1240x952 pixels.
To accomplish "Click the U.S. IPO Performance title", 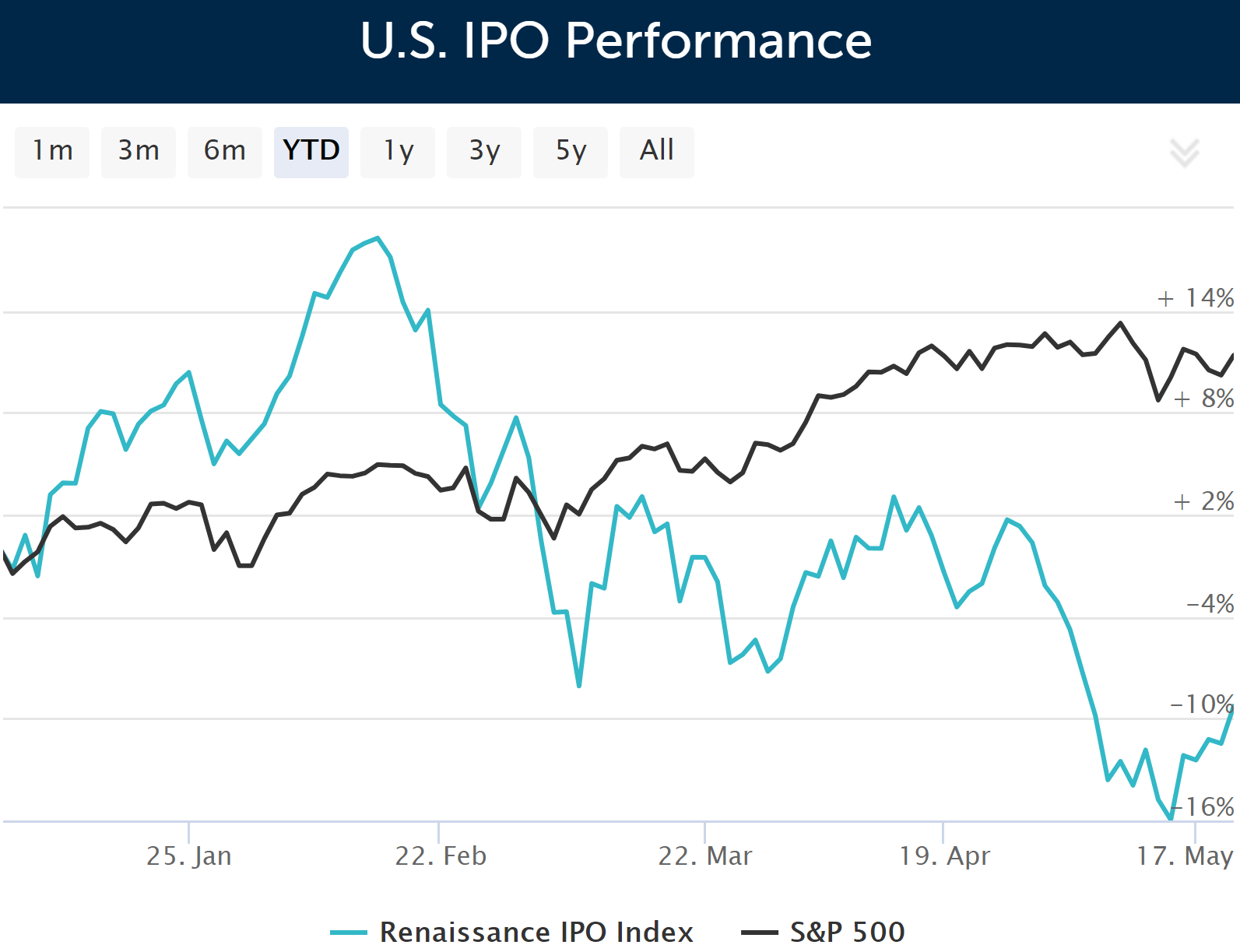I will pos(616,40).
